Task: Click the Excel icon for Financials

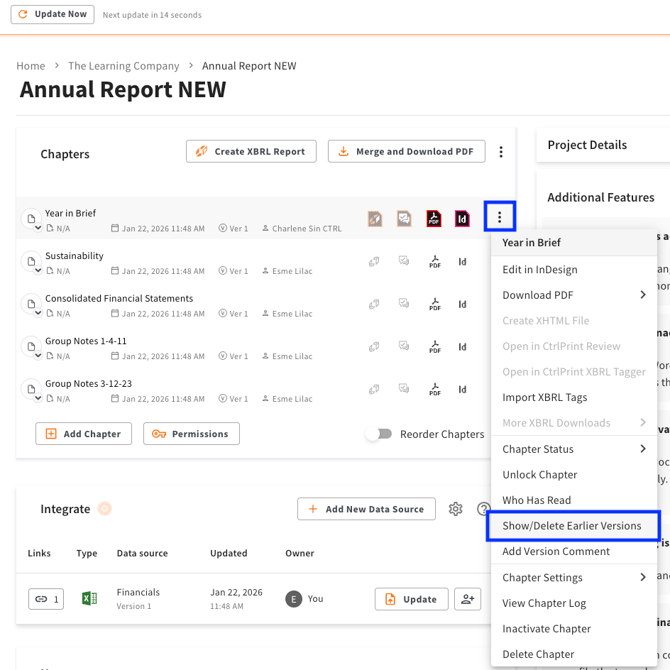Action: pyautogui.click(x=89, y=599)
